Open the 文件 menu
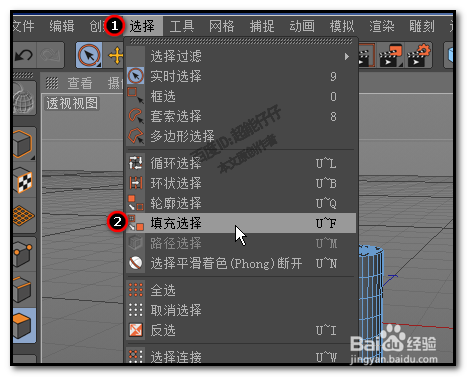 pyautogui.click(x=23, y=26)
